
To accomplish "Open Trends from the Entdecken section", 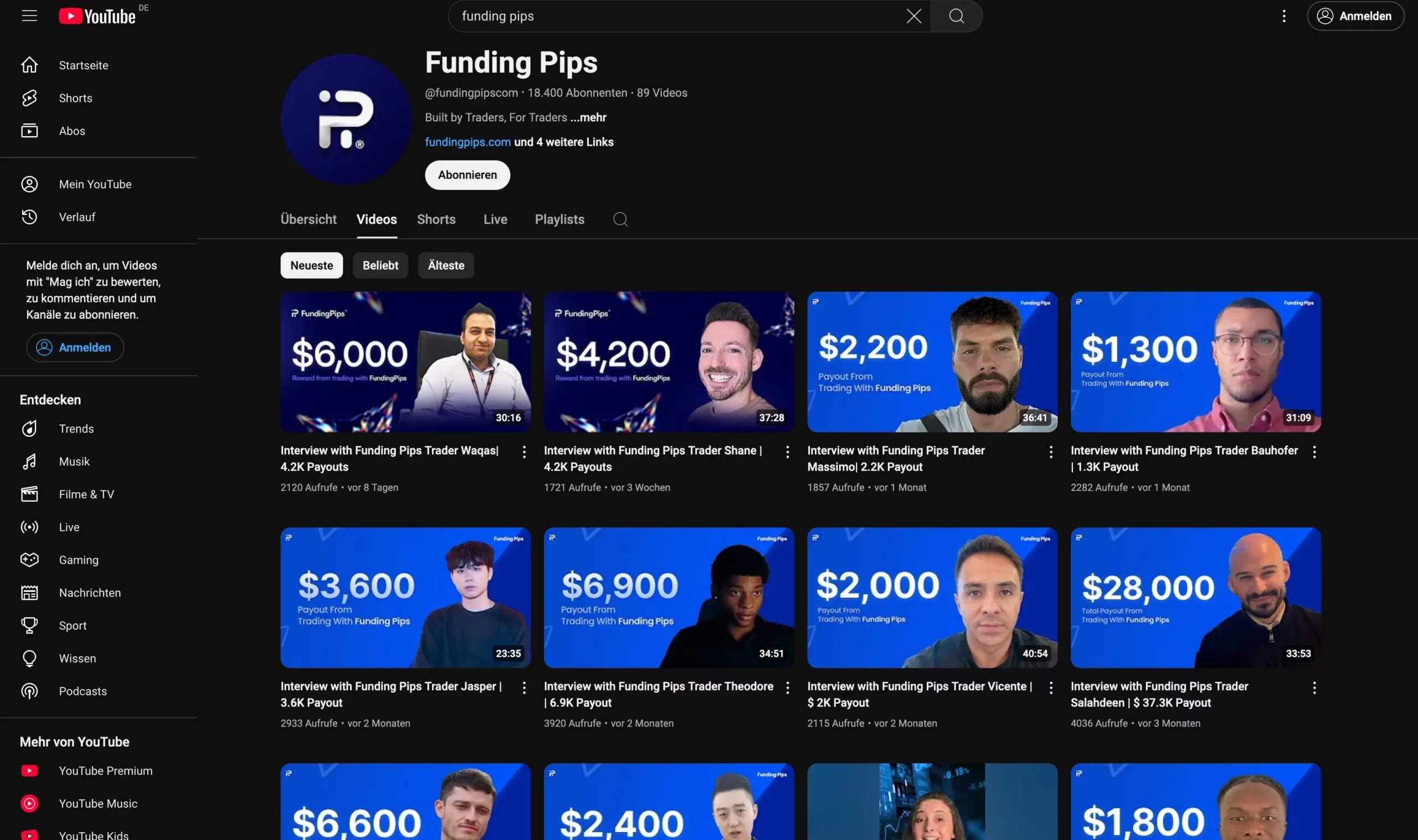I will click(x=76, y=429).
